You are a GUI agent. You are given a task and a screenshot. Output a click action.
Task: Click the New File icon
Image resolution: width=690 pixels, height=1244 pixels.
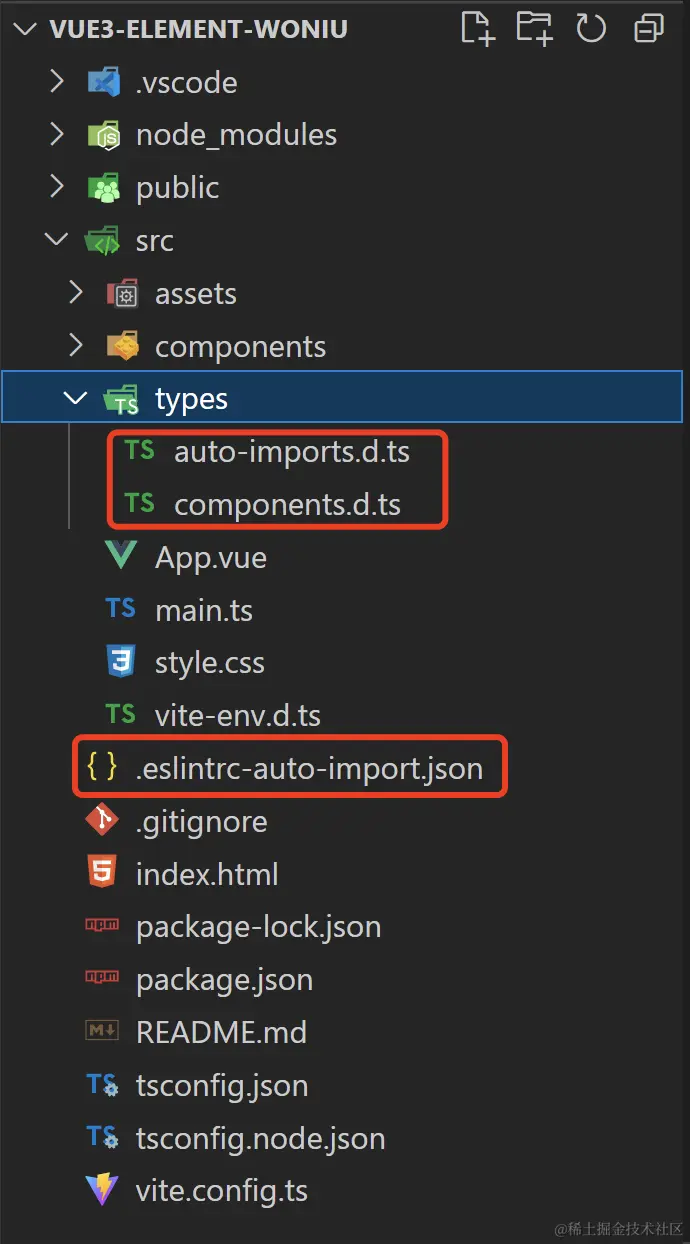476,28
